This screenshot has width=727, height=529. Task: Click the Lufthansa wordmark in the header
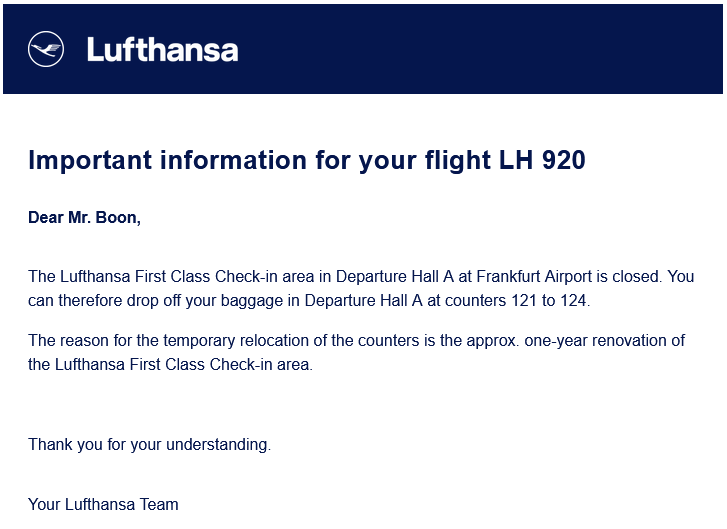[162, 49]
